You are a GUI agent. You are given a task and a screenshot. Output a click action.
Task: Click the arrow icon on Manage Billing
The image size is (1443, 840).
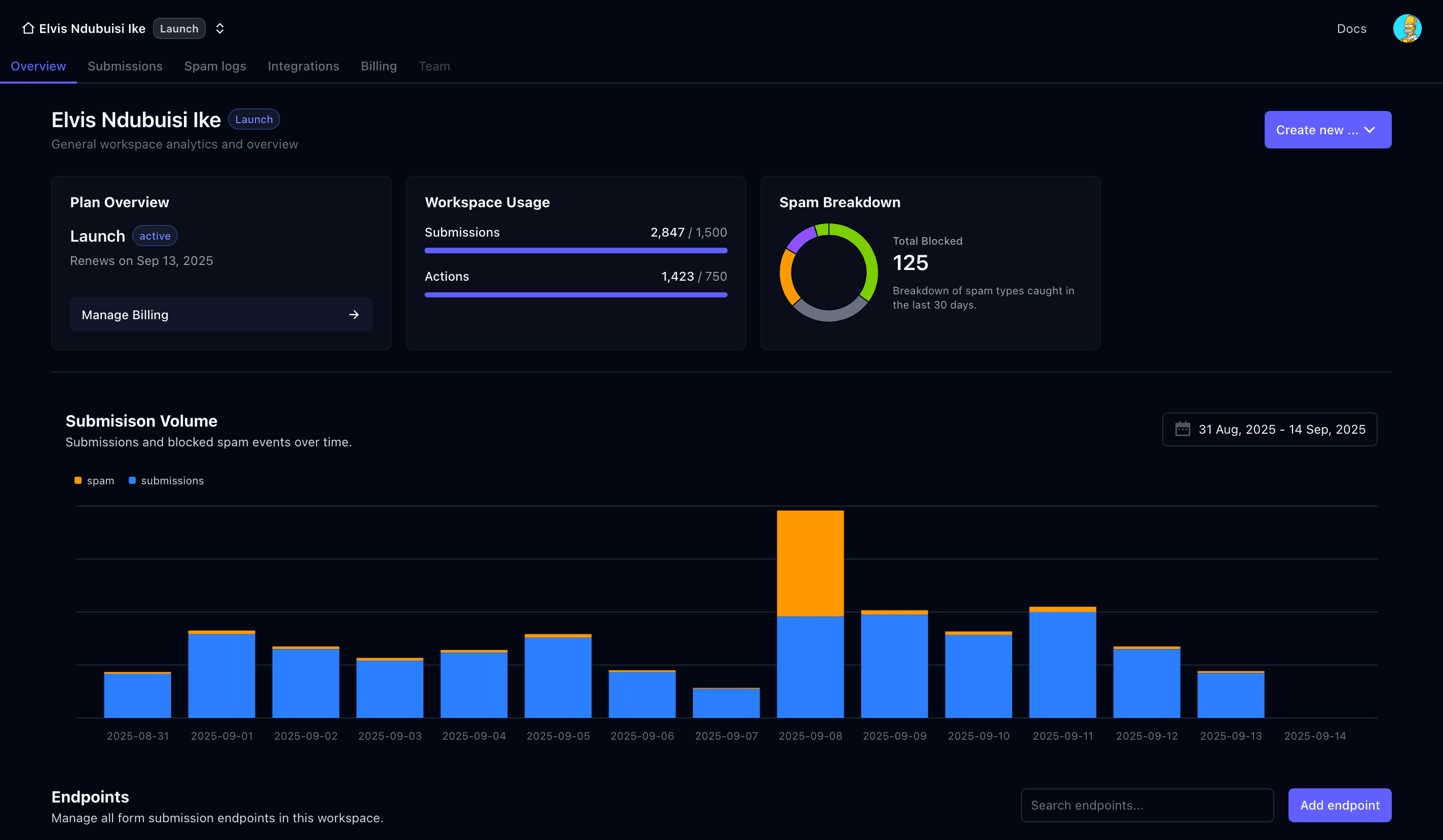click(x=354, y=314)
